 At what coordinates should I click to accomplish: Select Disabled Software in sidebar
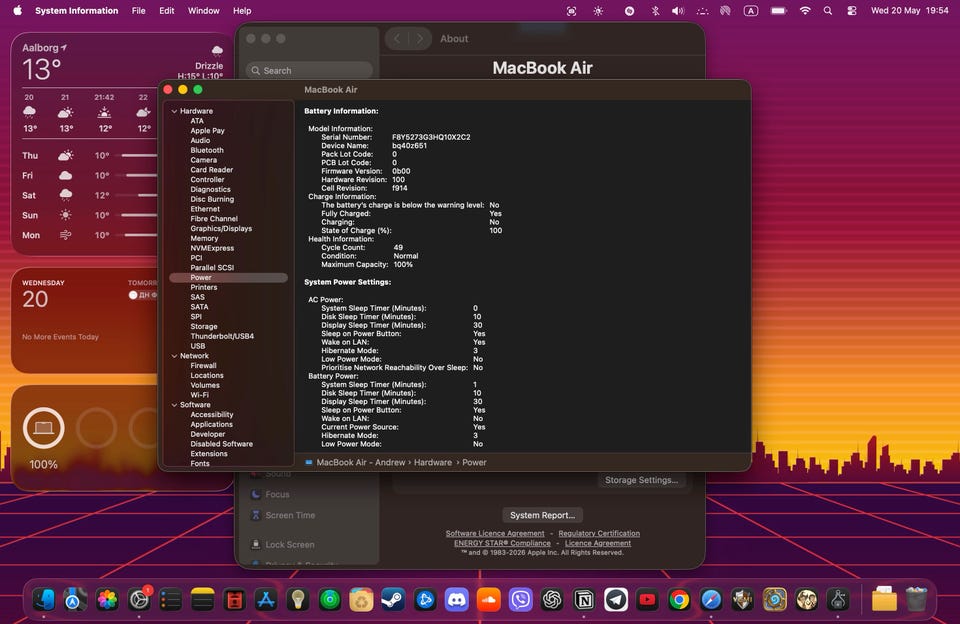[x=221, y=445]
